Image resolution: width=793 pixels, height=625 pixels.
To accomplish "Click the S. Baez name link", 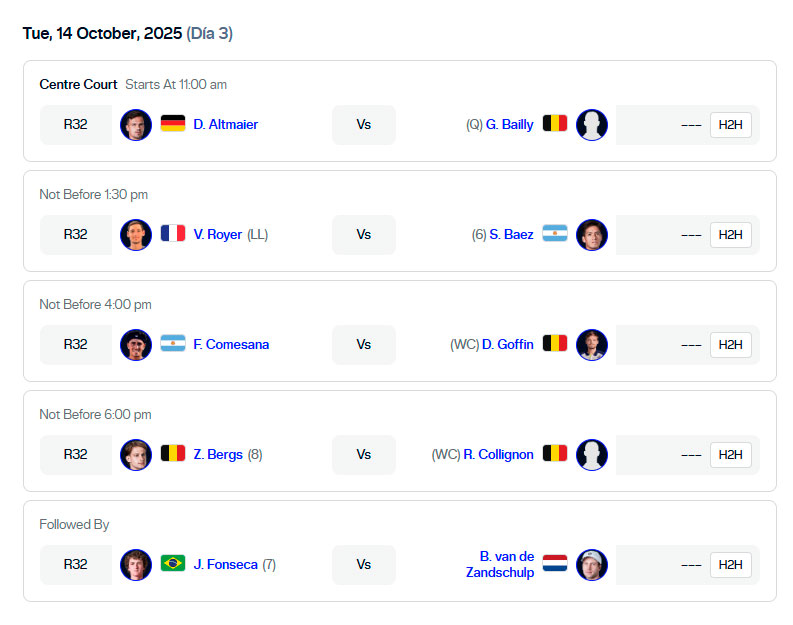I will [511, 235].
